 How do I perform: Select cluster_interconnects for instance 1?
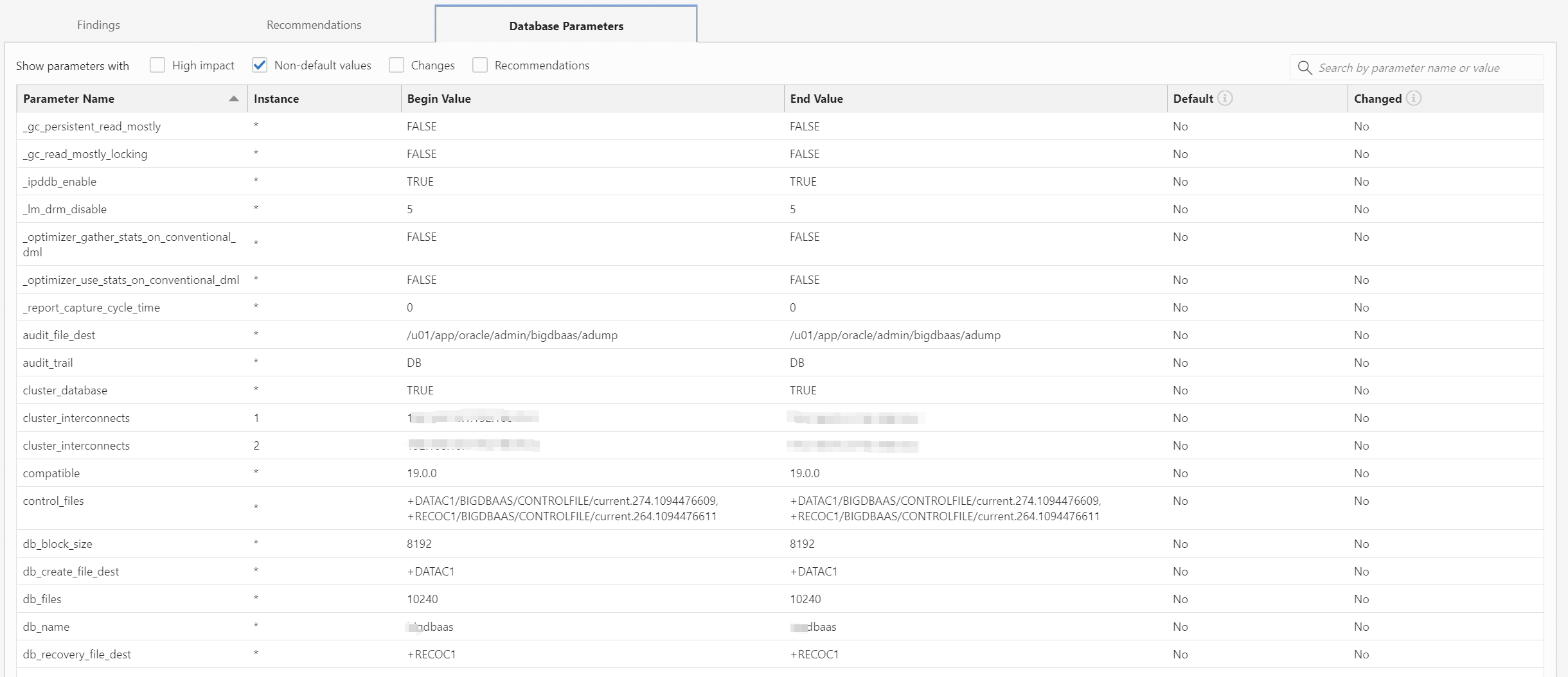point(76,418)
